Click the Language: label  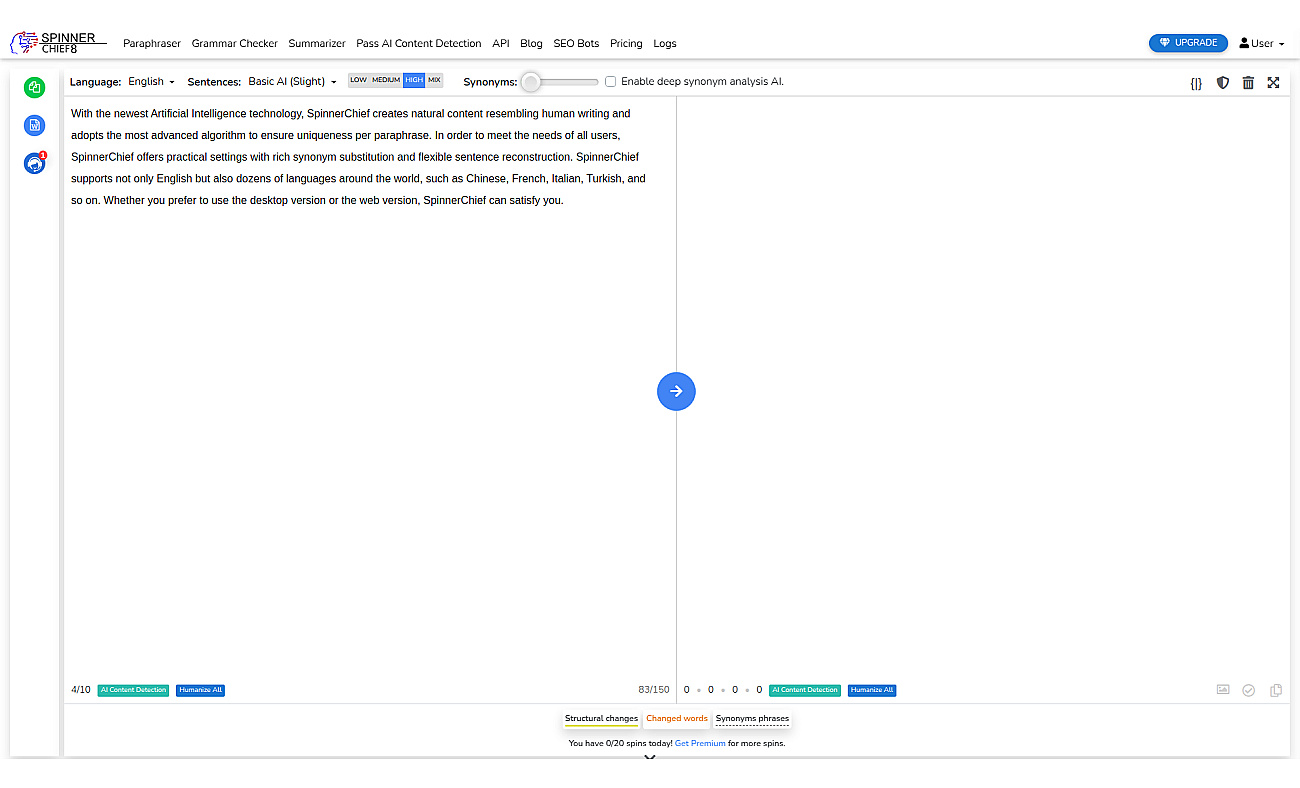click(x=96, y=82)
